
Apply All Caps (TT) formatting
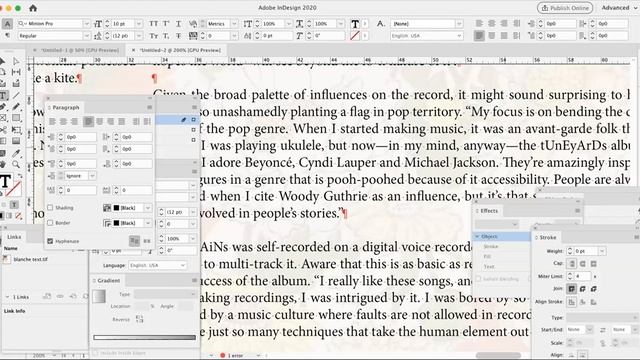tap(153, 24)
